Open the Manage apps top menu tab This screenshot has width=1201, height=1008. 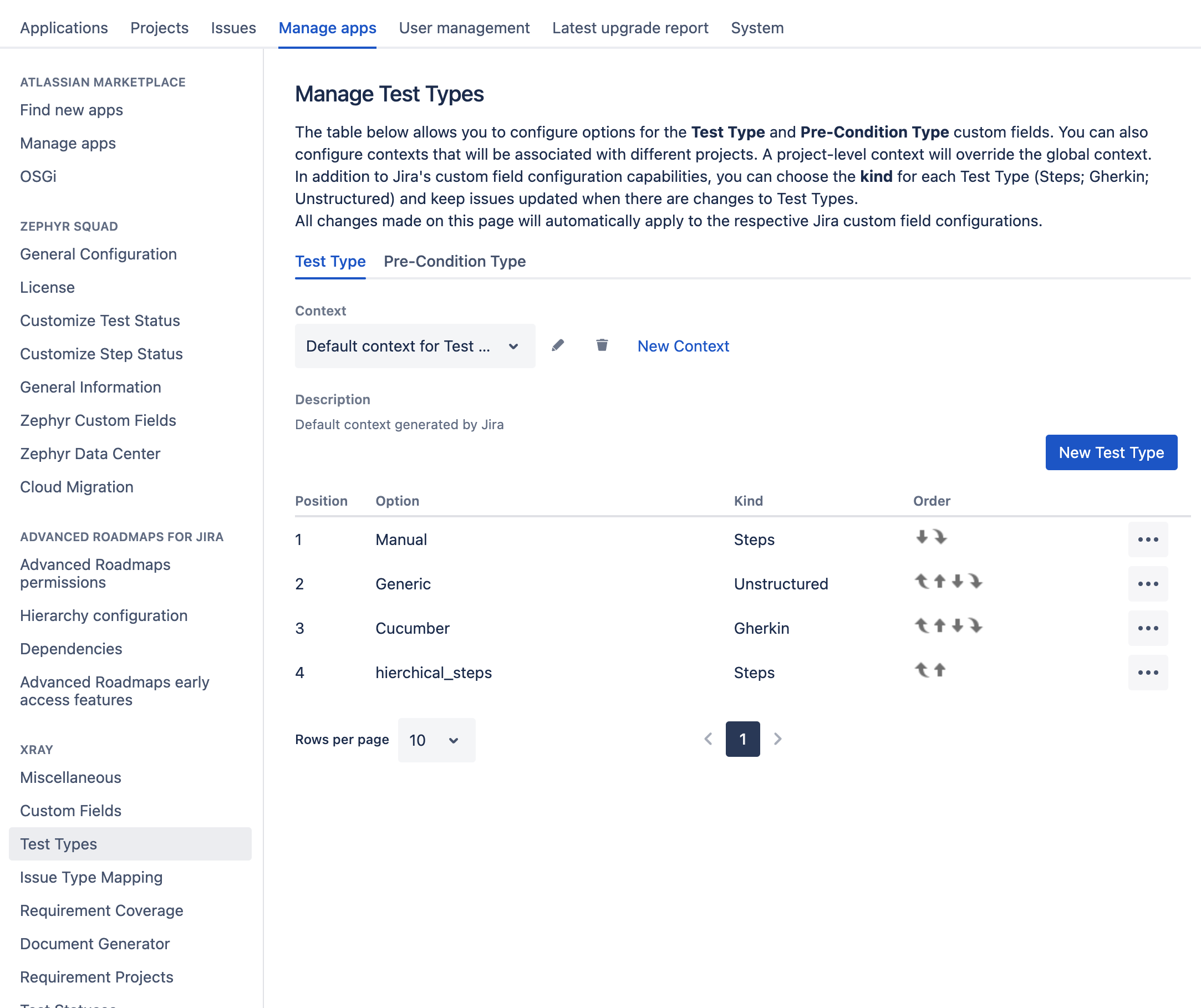pos(327,27)
